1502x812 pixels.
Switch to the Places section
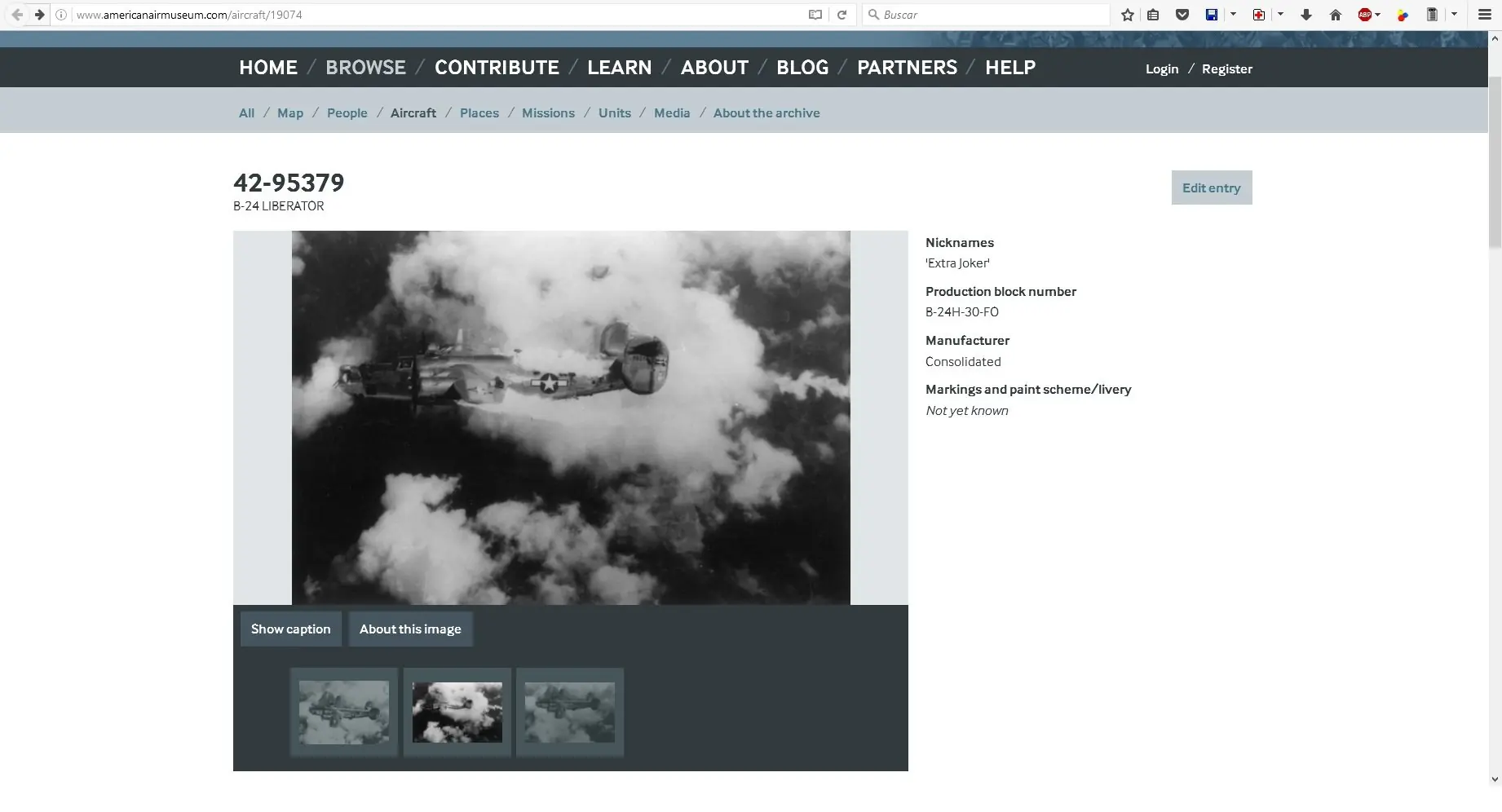479,113
